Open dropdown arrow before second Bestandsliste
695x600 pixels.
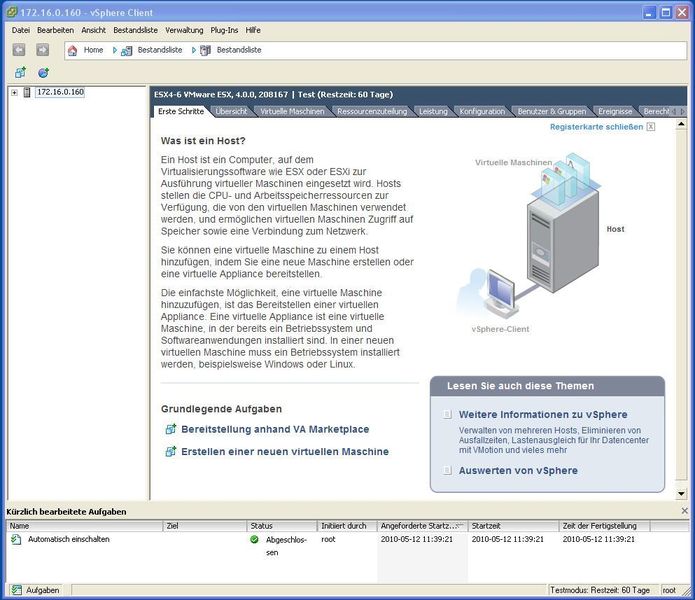tap(194, 51)
